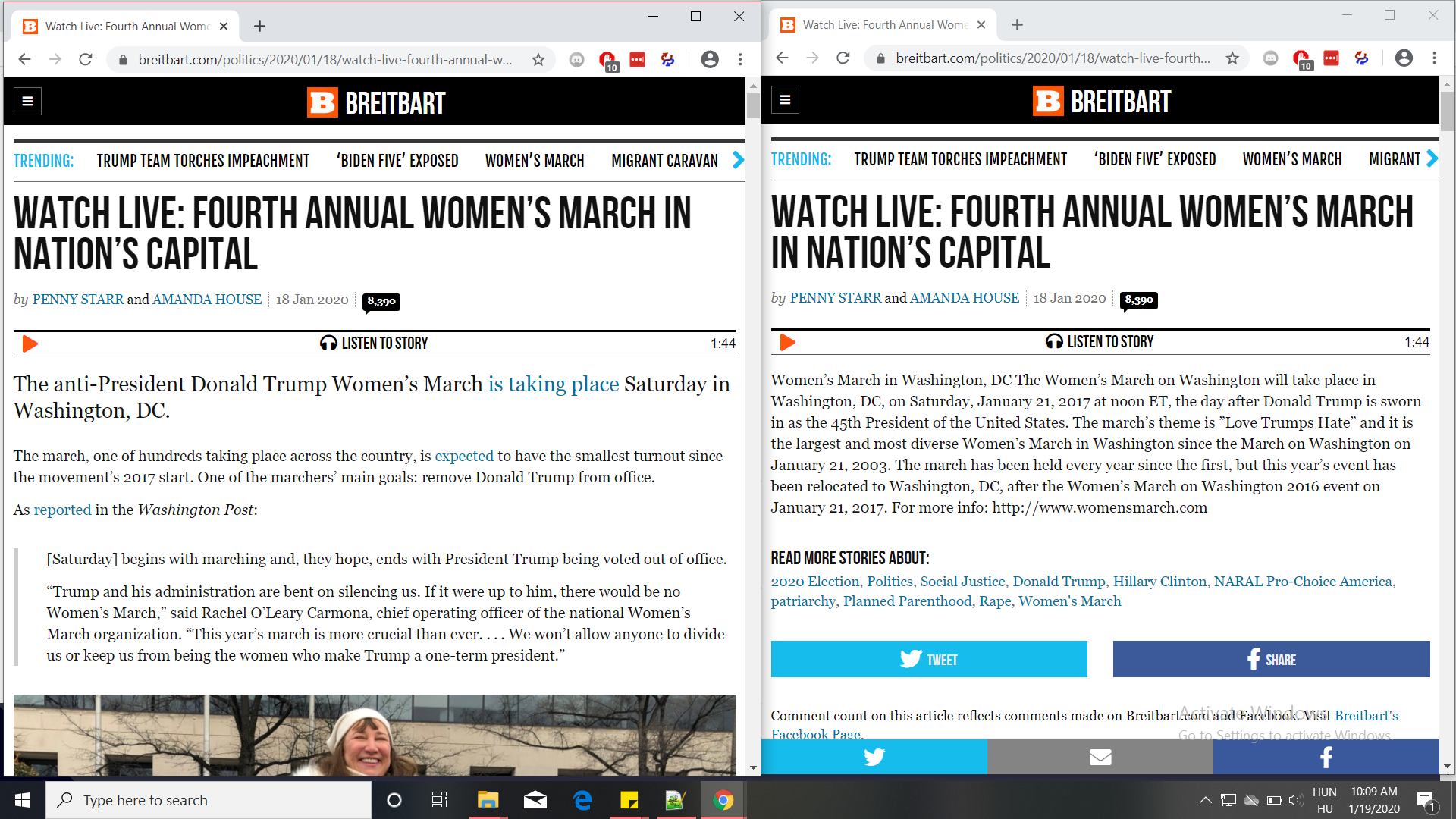
Task: Expand trending topics arrow in right window
Action: click(x=1431, y=159)
